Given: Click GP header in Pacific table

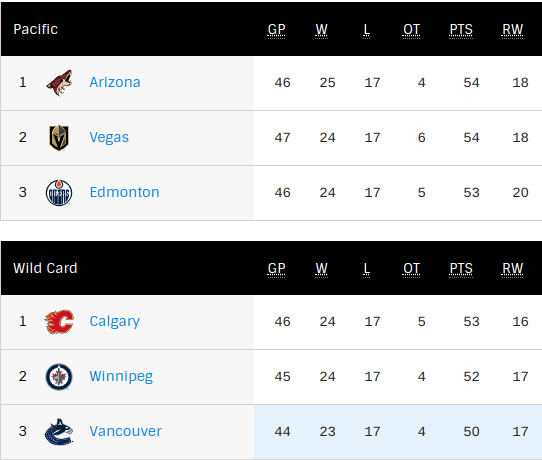Looking at the screenshot, I should click(277, 30).
